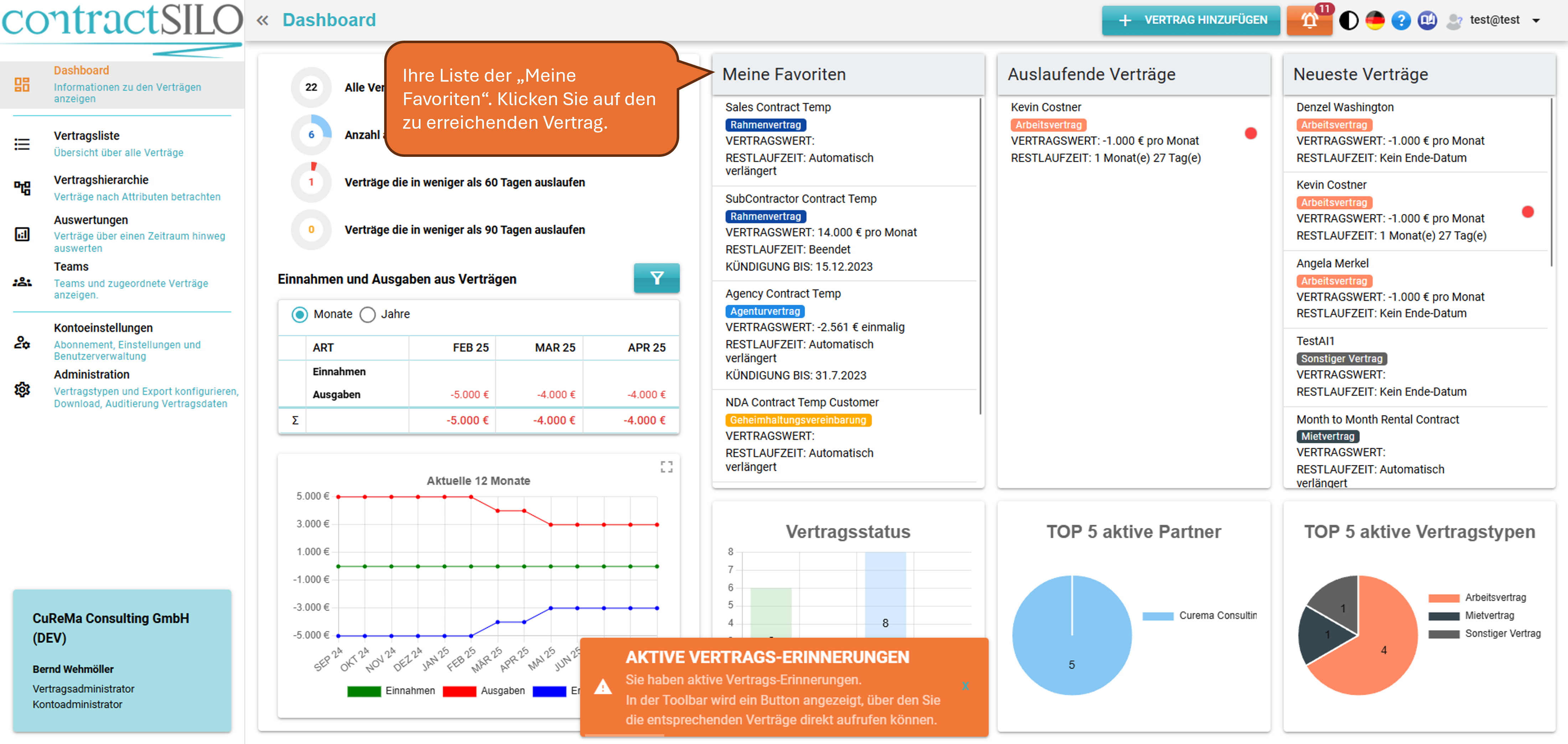Open Vertragsliste in the sidebar menu

(87, 136)
